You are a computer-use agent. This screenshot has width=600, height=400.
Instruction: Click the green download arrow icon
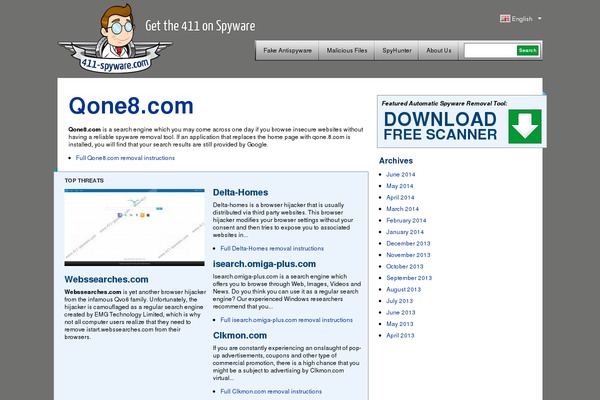click(x=525, y=126)
